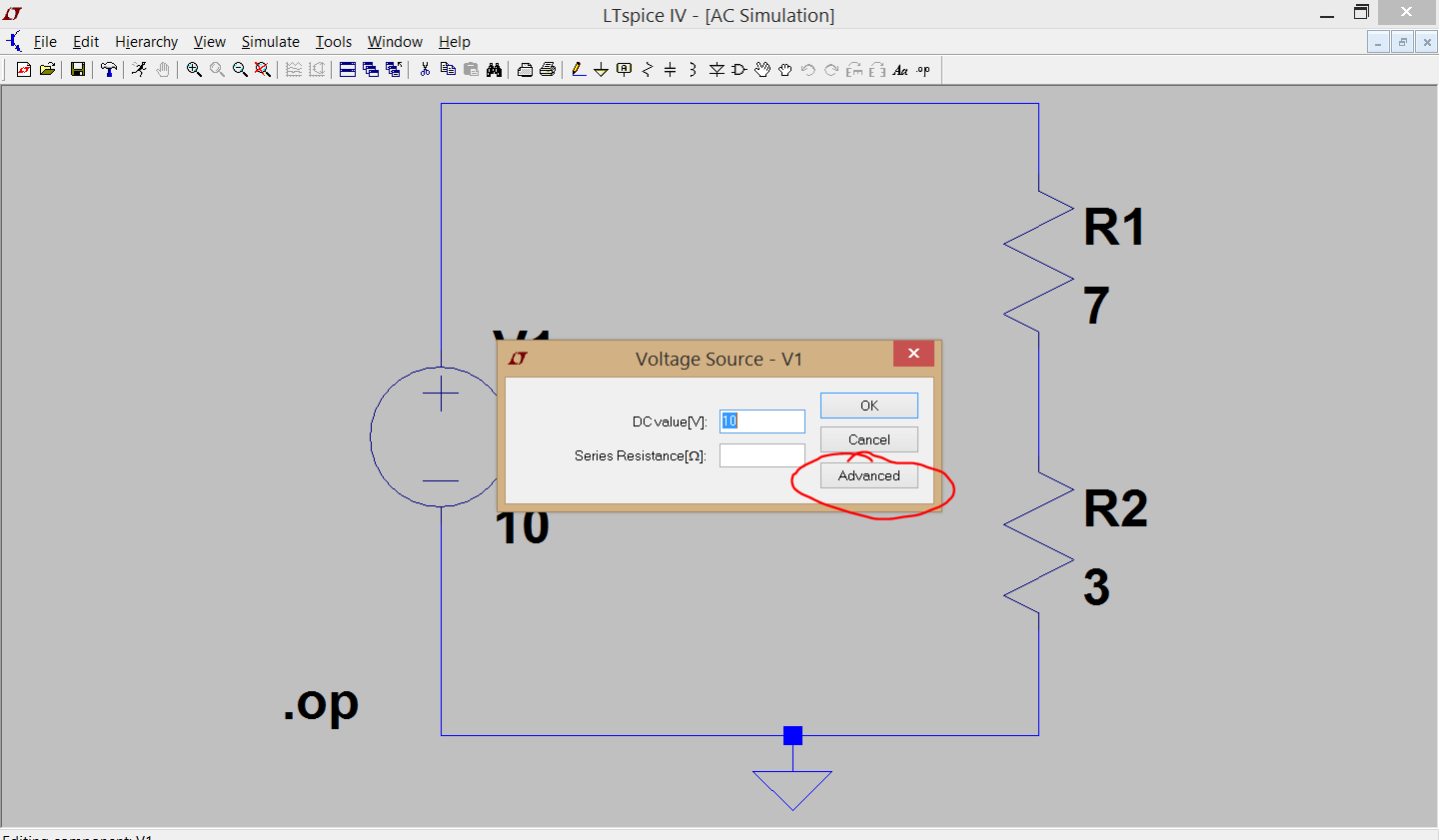1439x840 pixels.
Task: Select the blue wire junction square
Action: [x=792, y=735]
